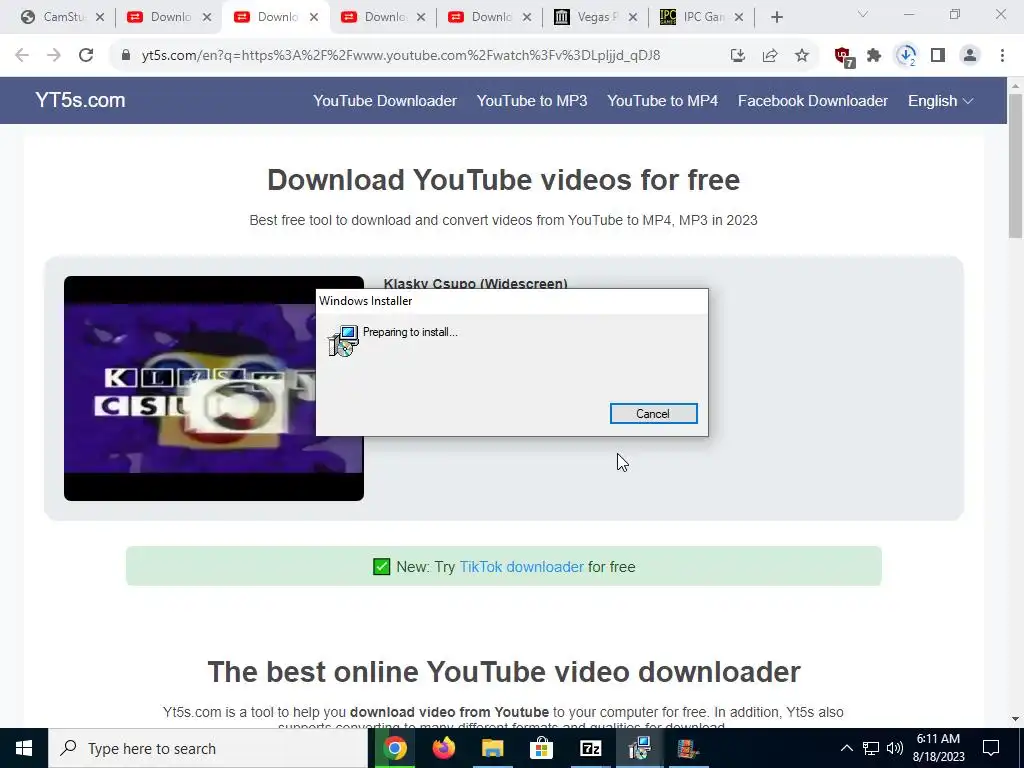Image resolution: width=1024 pixels, height=768 pixels.
Task: Open Chrome downloads indicator
Action: 906,56
